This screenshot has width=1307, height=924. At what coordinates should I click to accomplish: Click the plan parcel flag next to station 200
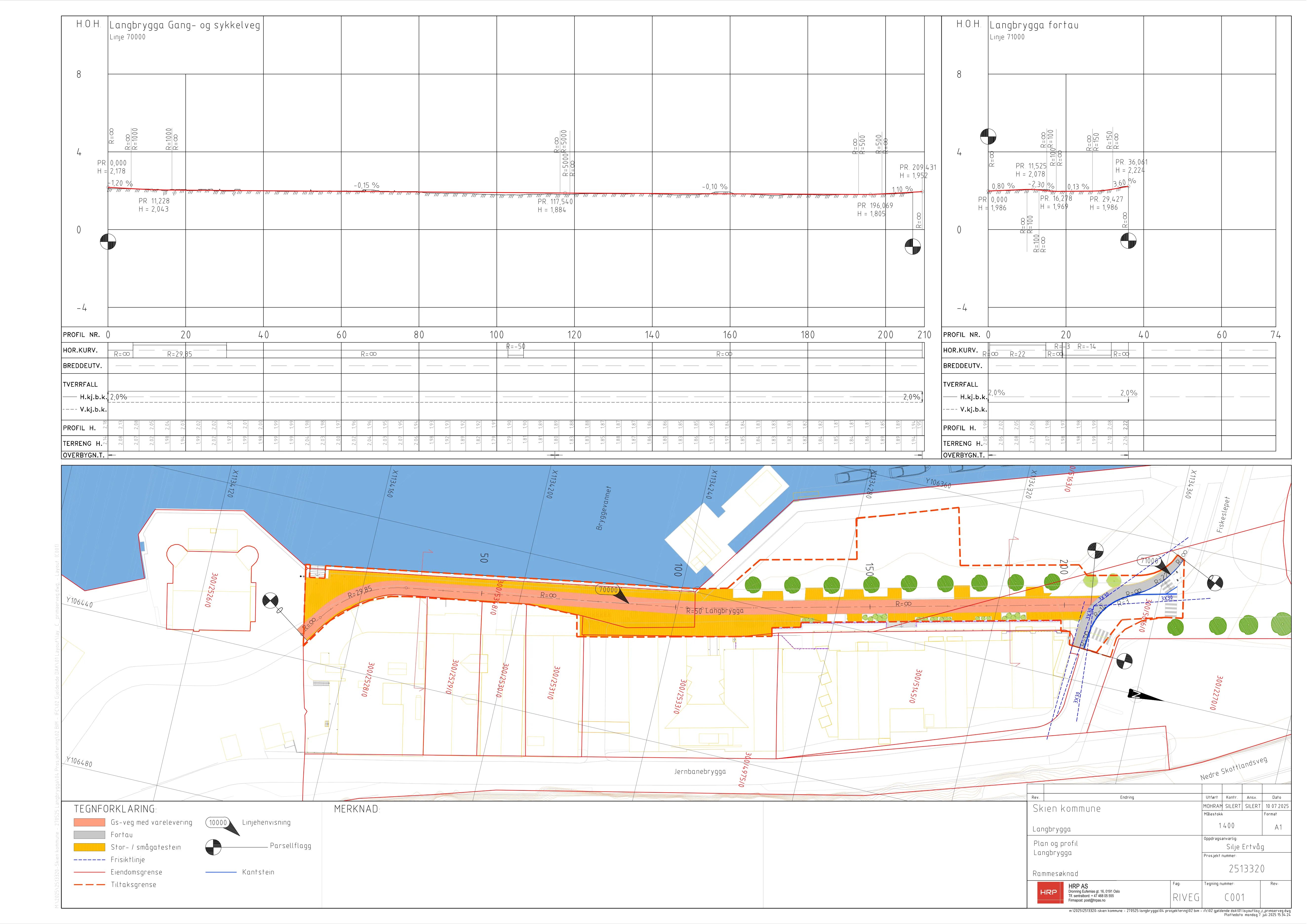(x=1095, y=550)
